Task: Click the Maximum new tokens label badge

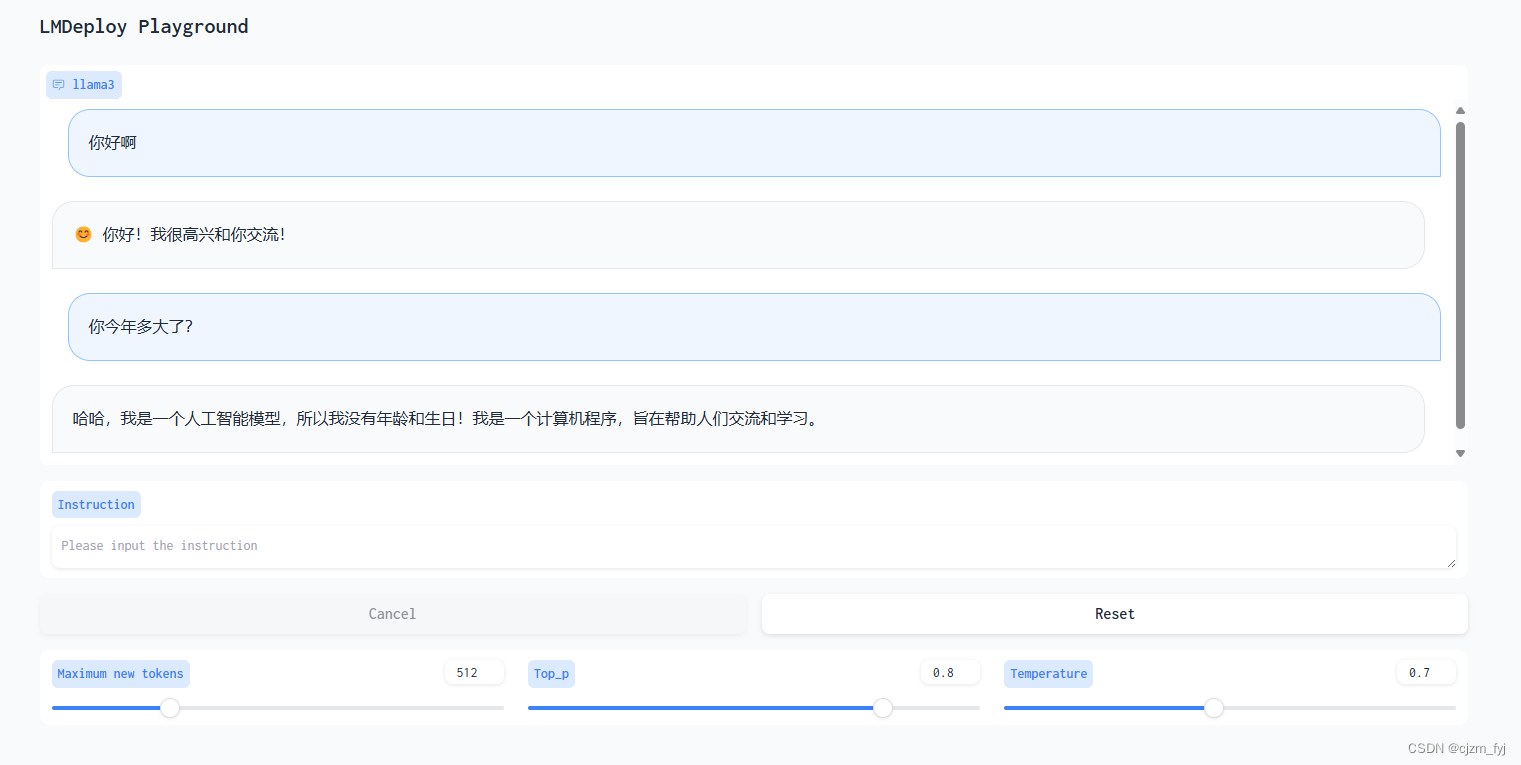Action: tap(120, 673)
